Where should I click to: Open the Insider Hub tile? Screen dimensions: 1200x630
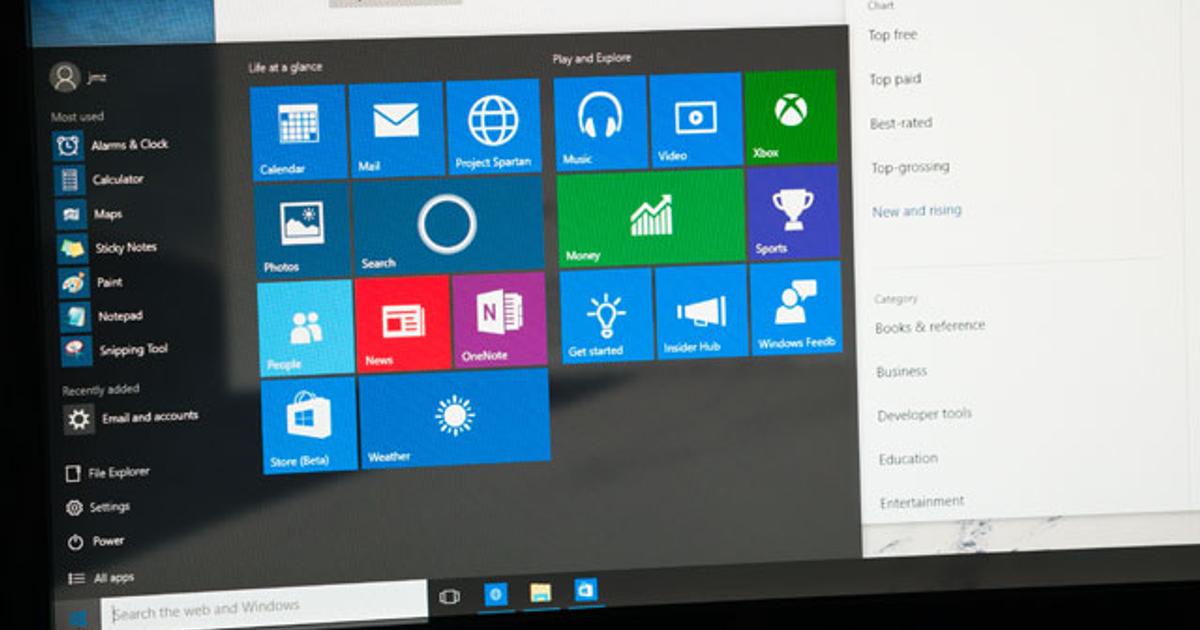[701, 311]
